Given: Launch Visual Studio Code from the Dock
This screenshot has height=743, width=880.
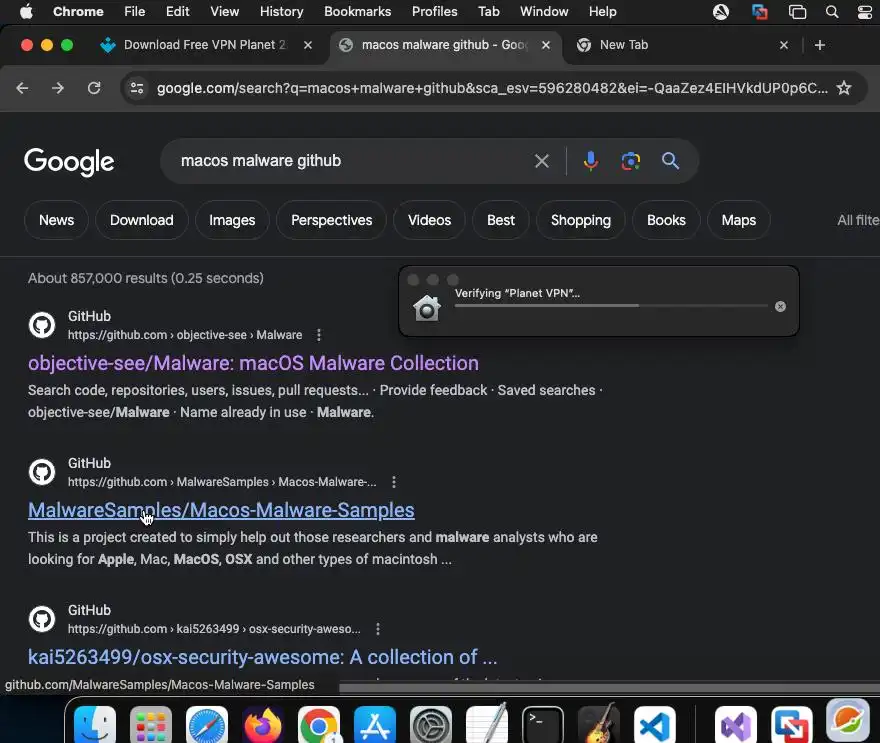Looking at the screenshot, I should tap(654, 724).
